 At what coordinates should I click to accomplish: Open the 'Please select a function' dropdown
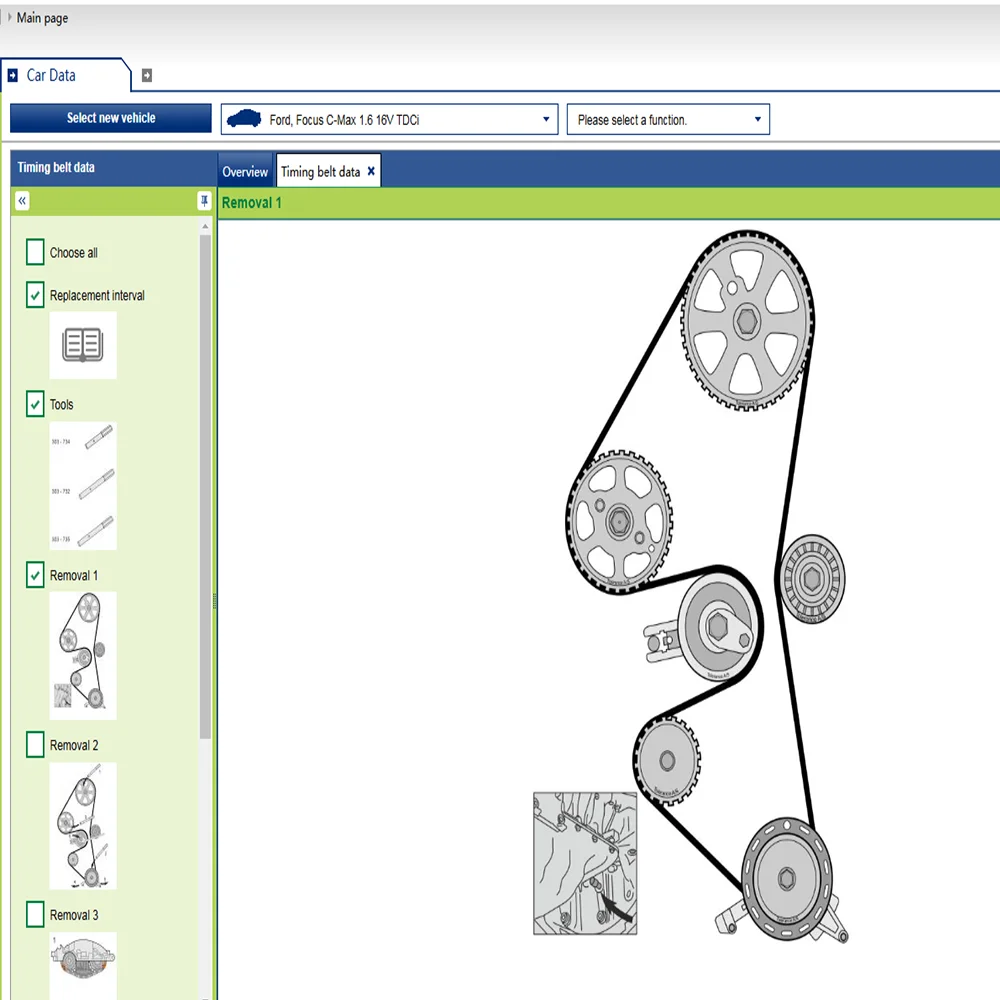tap(668, 119)
